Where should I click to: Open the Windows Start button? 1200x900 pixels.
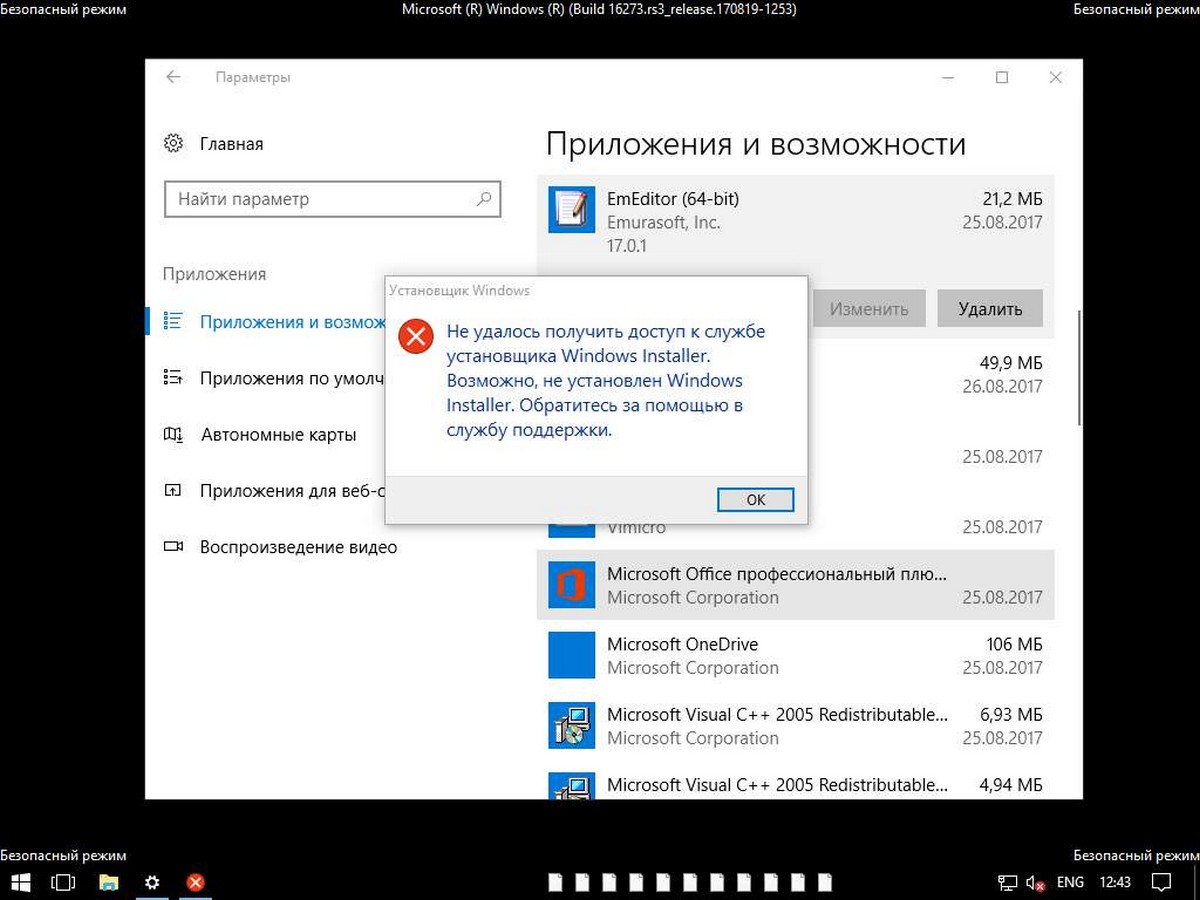coord(20,882)
